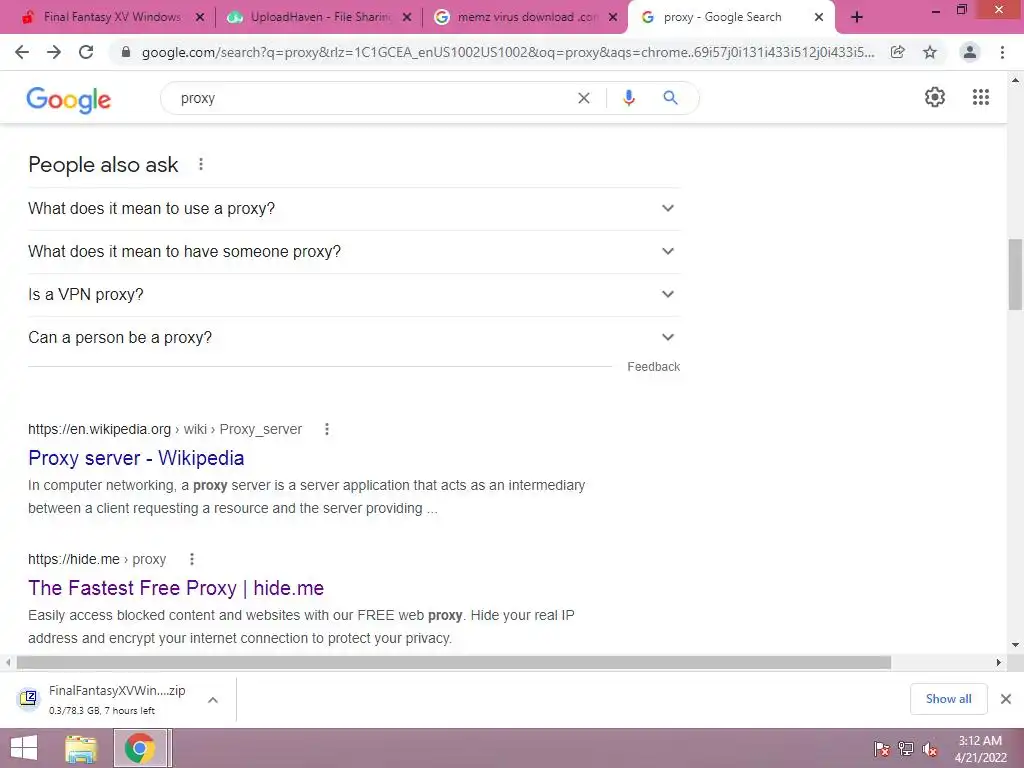The image size is (1024, 768).
Task: Open options for the Wikipedia result
Action: [327, 429]
